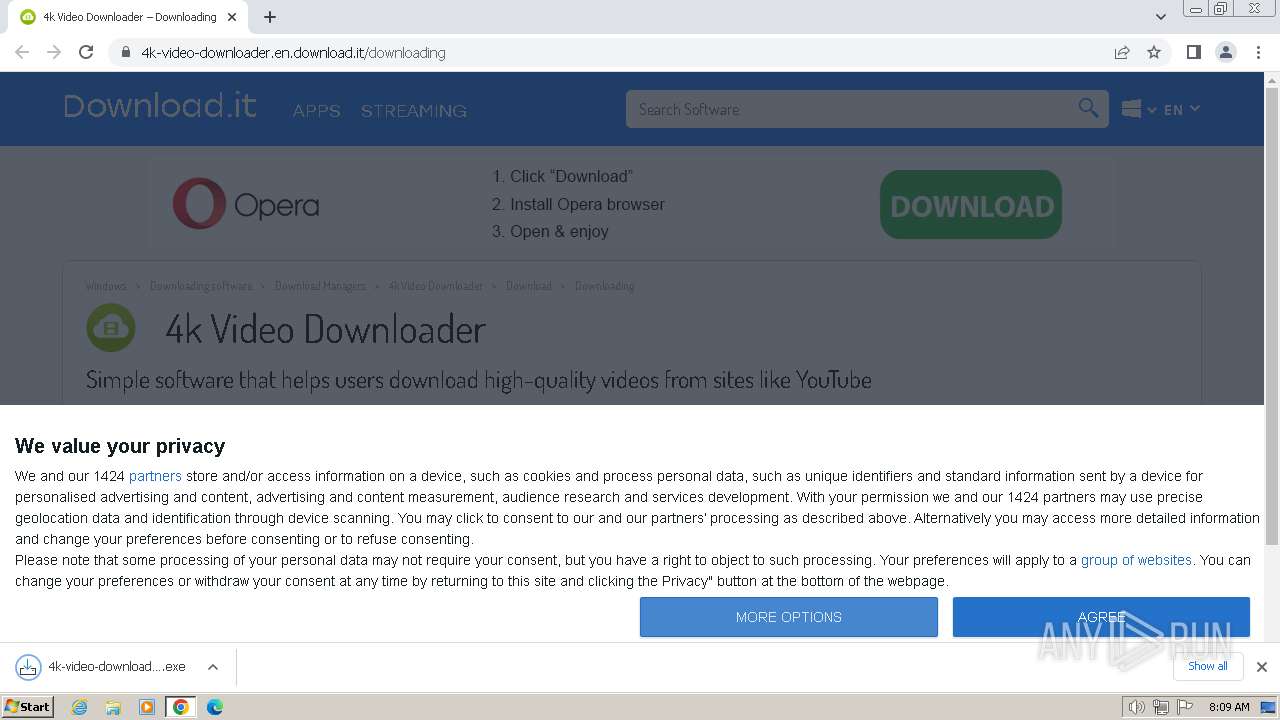Open the APPS menu

click(x=317, y=111)
